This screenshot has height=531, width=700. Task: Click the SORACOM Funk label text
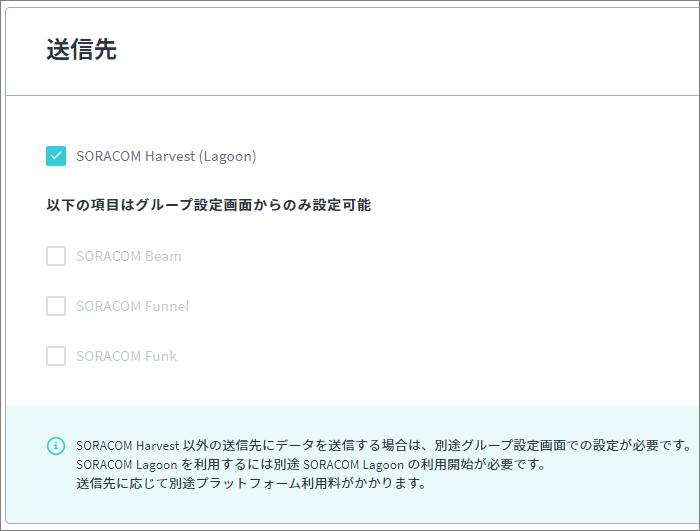pyautogui.click(x=126, y=356)
